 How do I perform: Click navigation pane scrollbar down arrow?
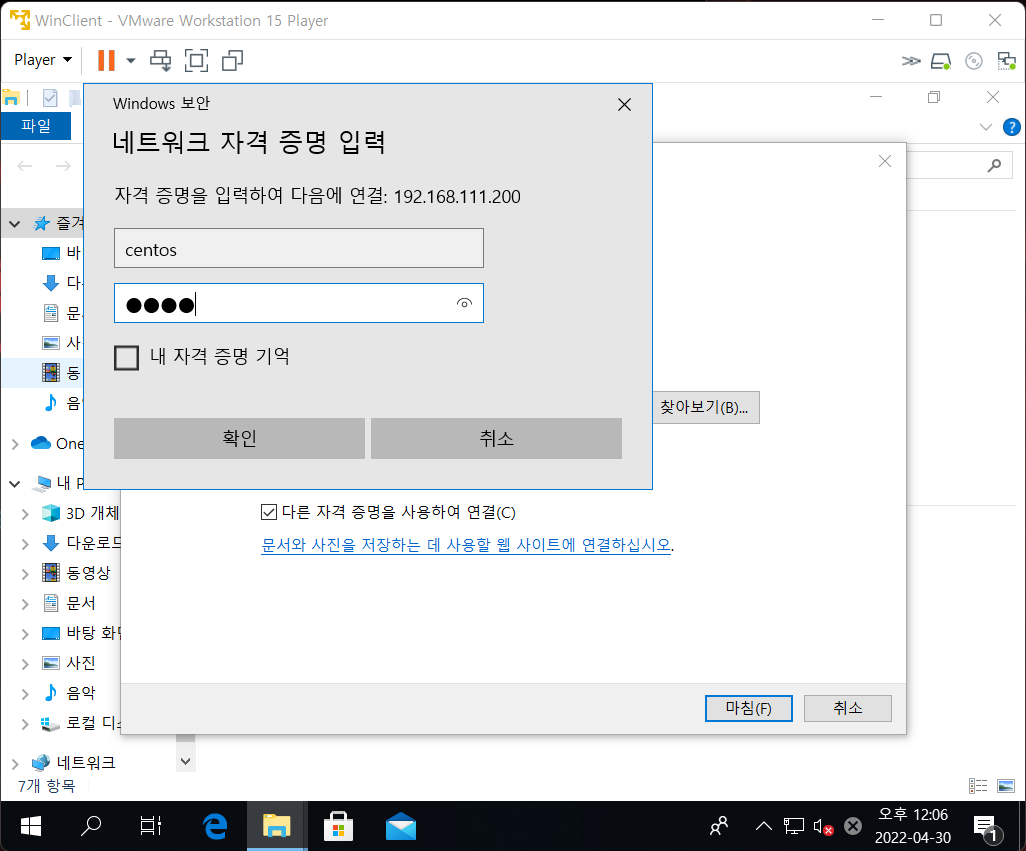point(185,761)
